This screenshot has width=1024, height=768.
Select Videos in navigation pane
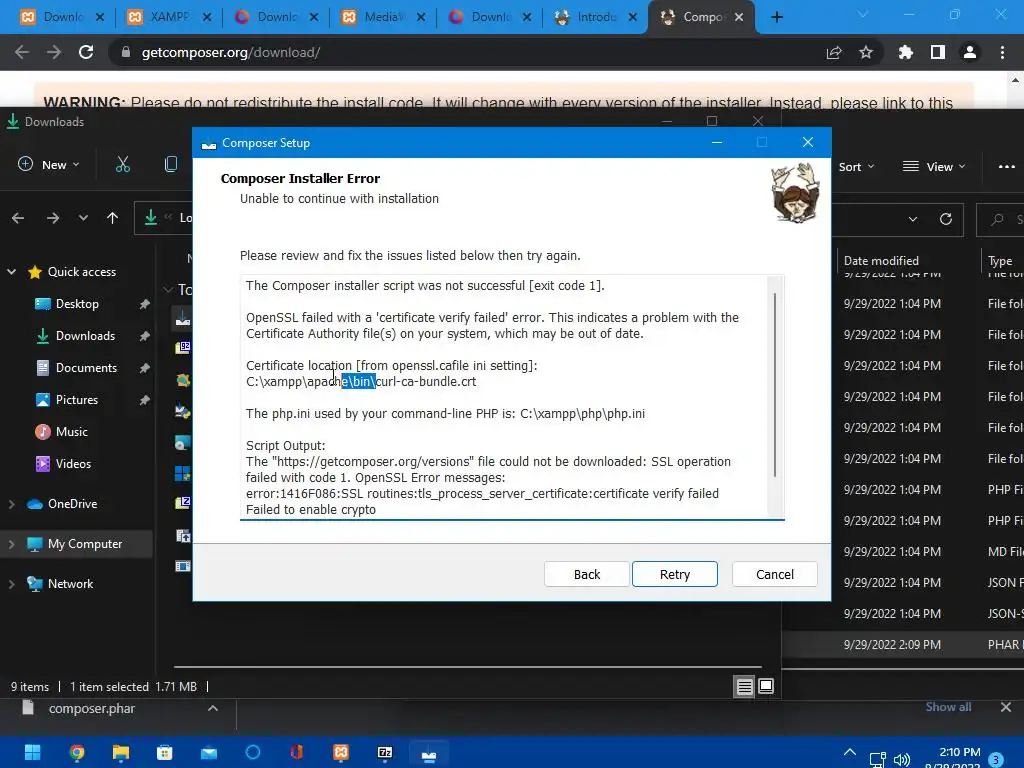pos(73,464)
